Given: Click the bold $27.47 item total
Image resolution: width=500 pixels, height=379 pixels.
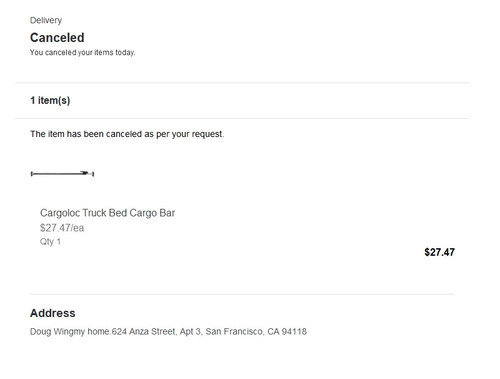Looking at the screenshot, I should (x=439, y=252).
